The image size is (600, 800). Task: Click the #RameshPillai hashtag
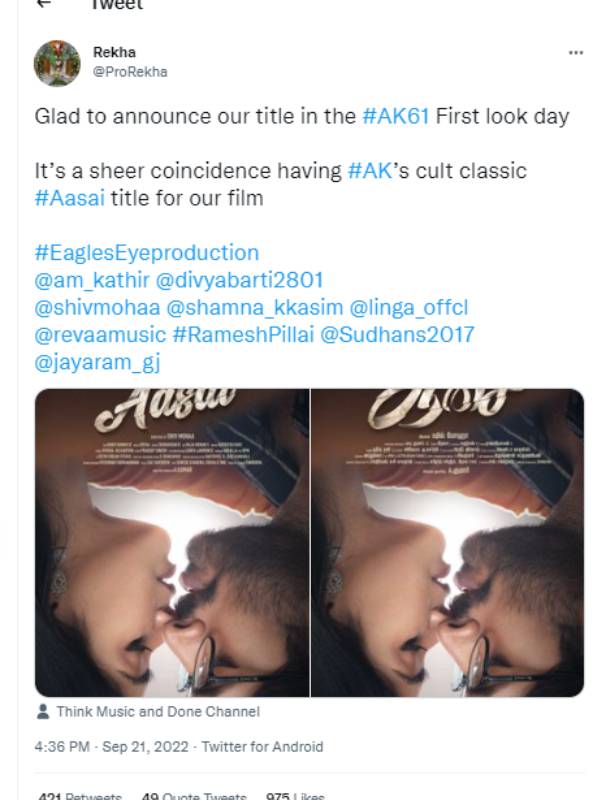click(241, 334)
